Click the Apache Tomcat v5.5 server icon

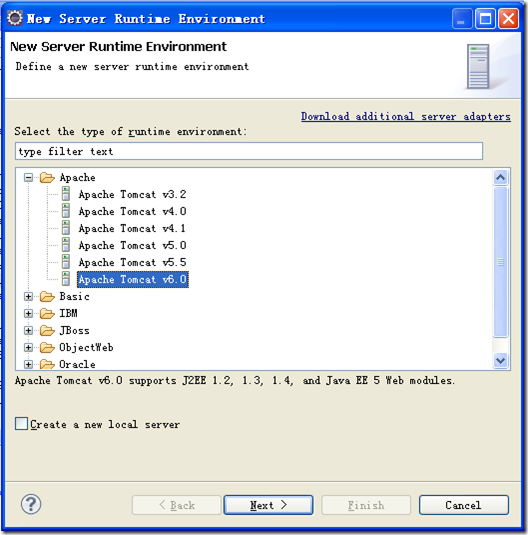[x=66, y=262]
